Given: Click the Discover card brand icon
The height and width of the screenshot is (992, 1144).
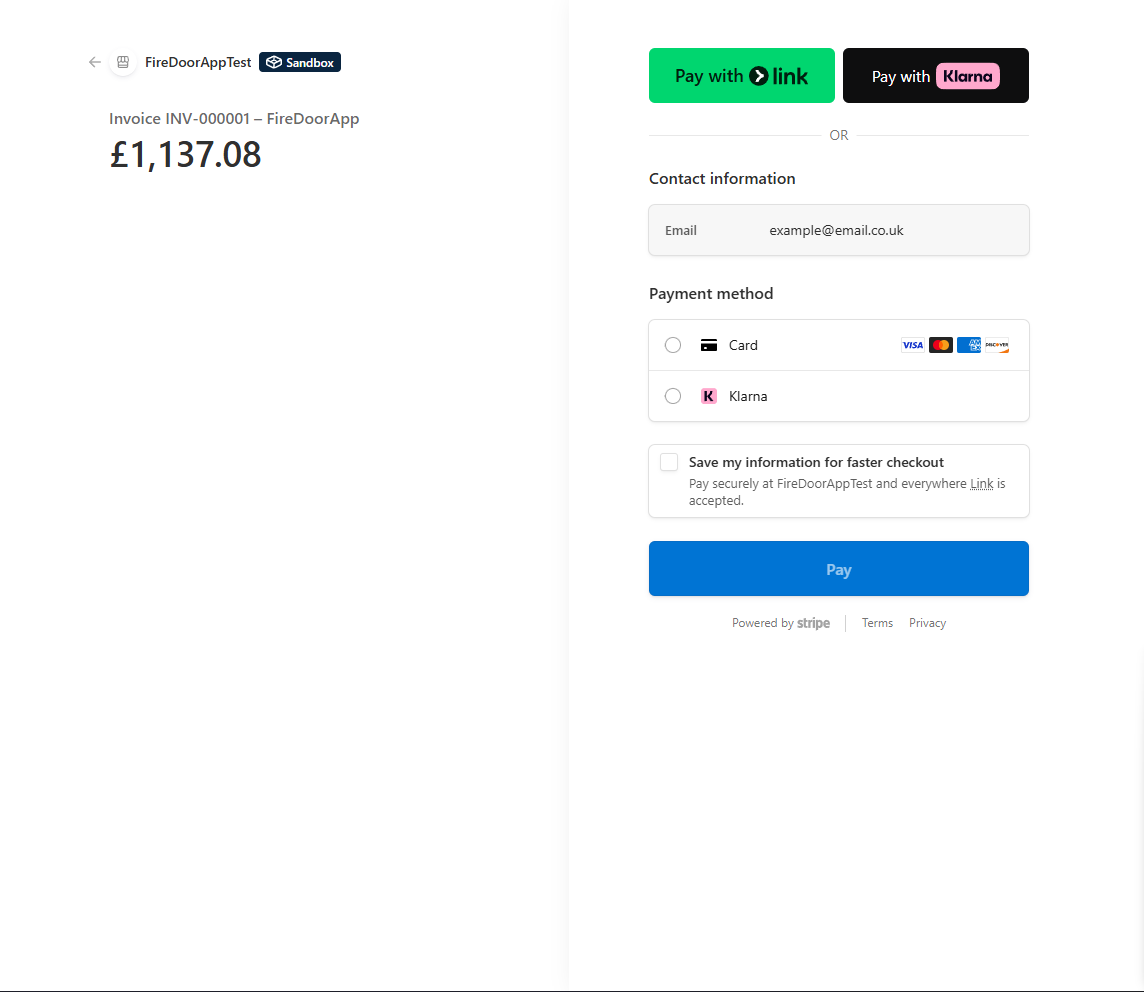Looking at the screenshot, I should click(x=997, y=344).
